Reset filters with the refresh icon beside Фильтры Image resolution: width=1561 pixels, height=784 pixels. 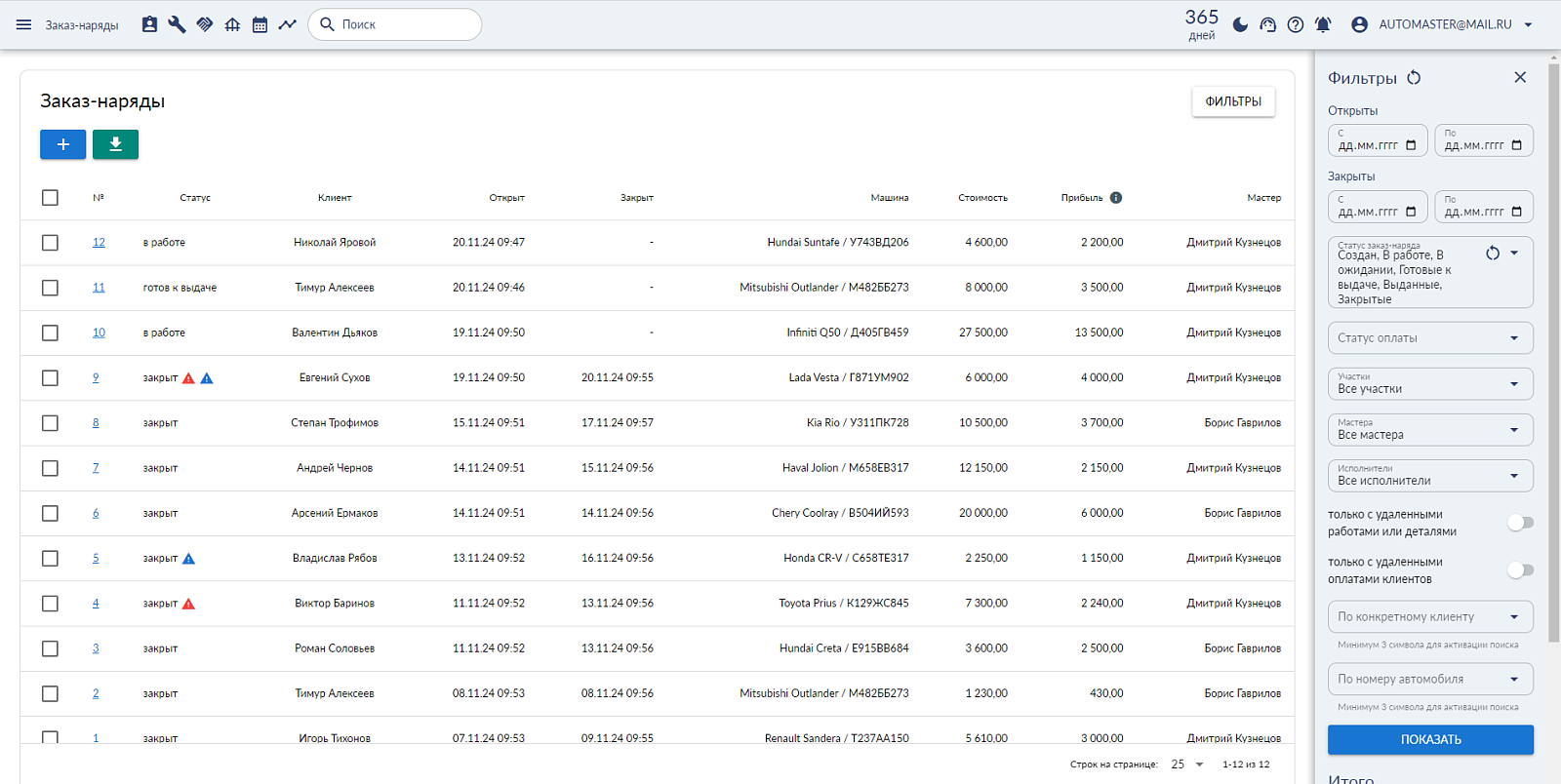[x=1414, y=77]
